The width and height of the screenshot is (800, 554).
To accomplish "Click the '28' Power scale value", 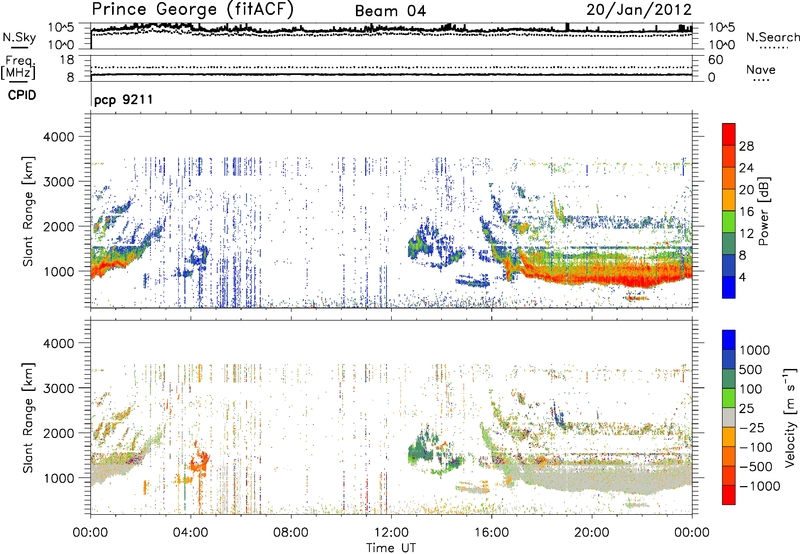I will 746,146.
